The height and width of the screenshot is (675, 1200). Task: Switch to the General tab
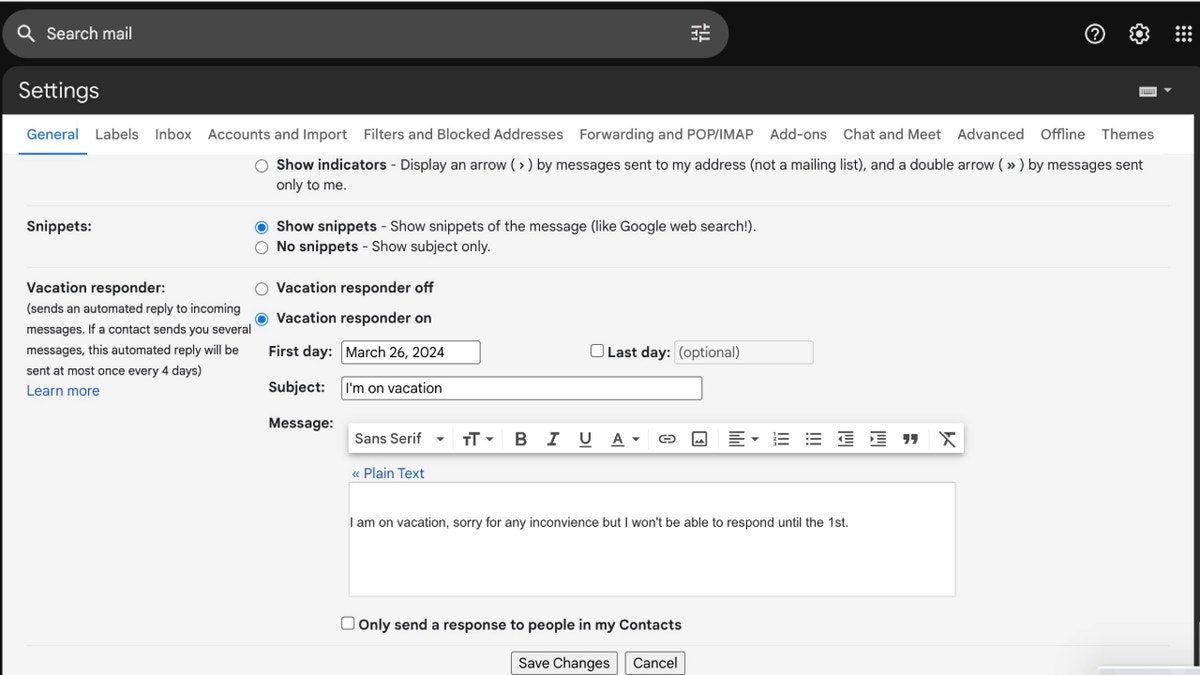(x=52, y=134)
